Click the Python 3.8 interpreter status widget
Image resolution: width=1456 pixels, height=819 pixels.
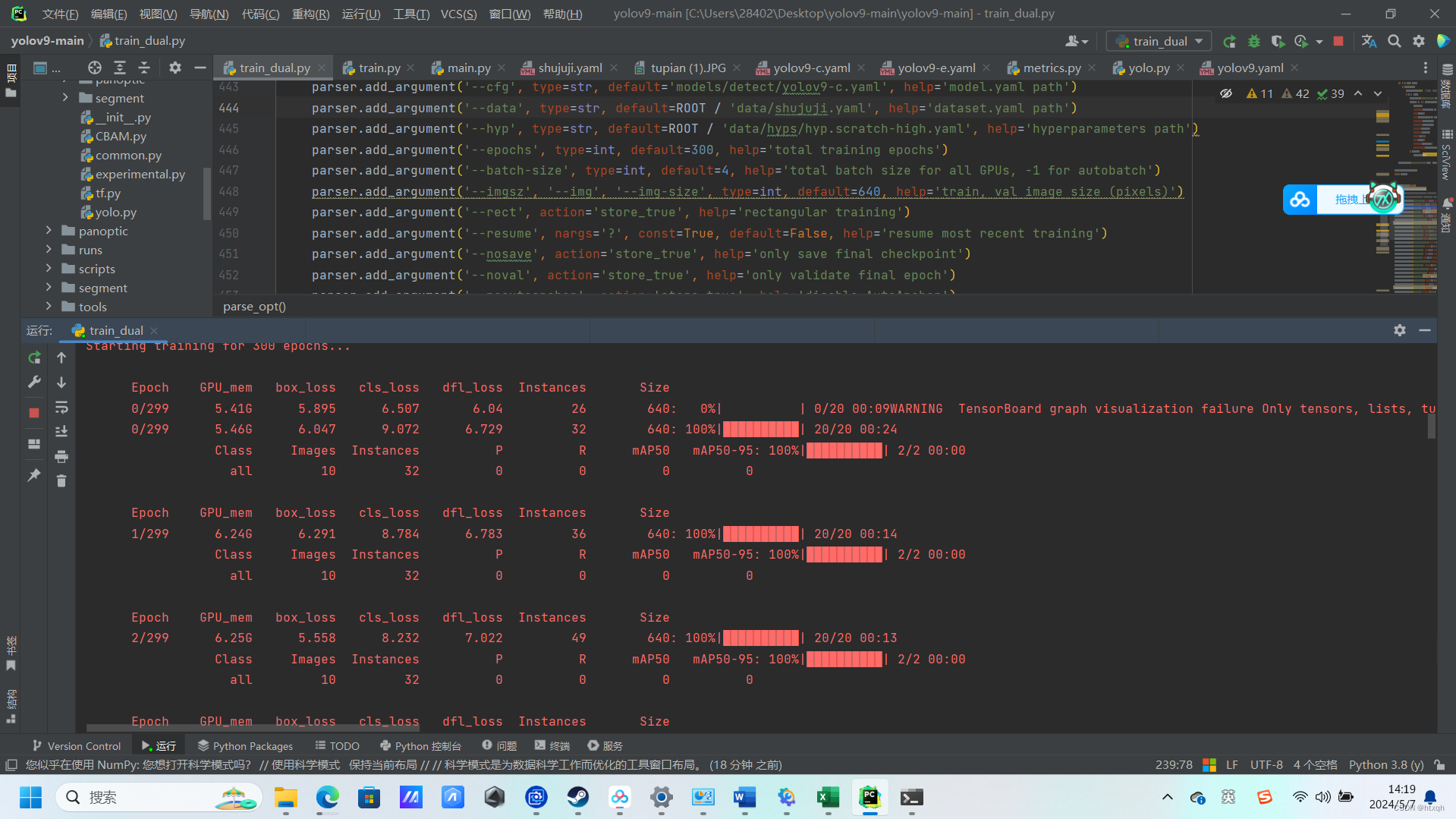(1386, 764)
